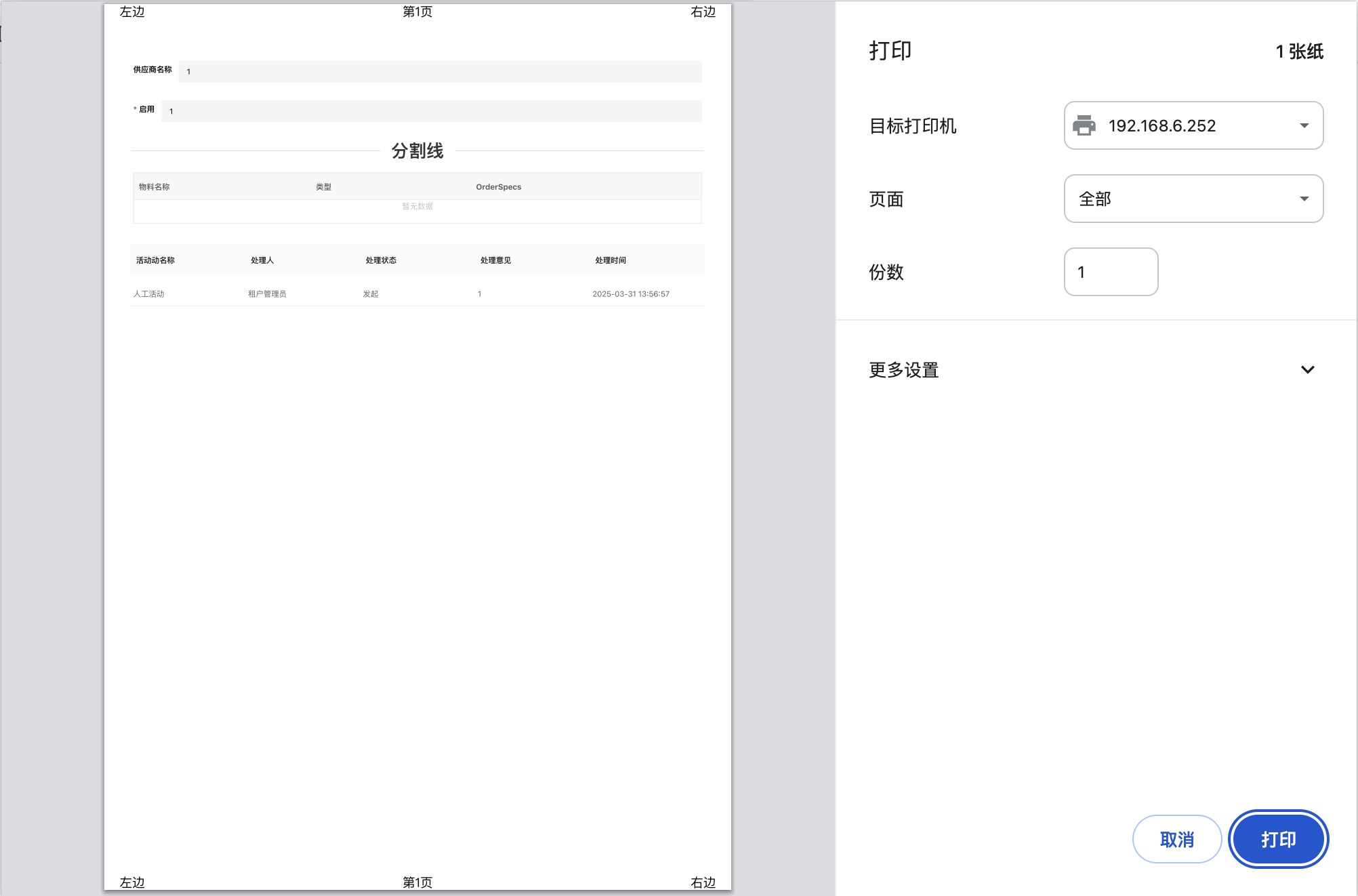Screen dimensions: 1358x896
Task: Click the OrderSpecs column header in preview
Action: (498, 187)
